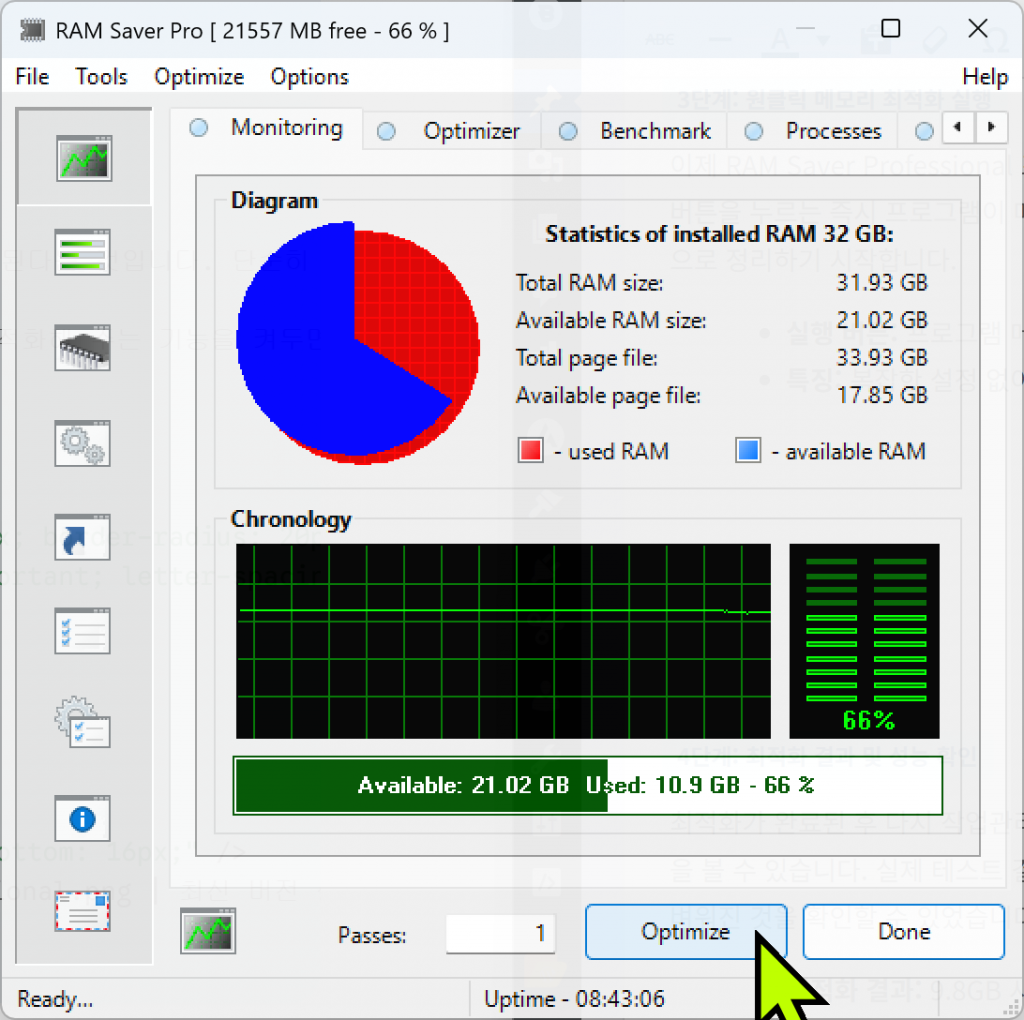Open the RAM chip sidebar icon
Screen dimensions: 1024x1020
pyautogui.click(x=82, y=347)
